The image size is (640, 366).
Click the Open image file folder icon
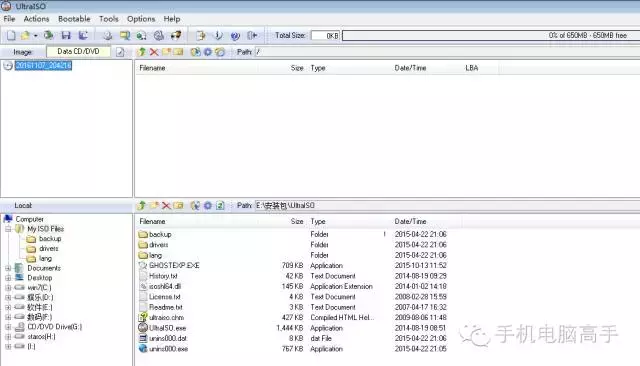click(25, 35)
